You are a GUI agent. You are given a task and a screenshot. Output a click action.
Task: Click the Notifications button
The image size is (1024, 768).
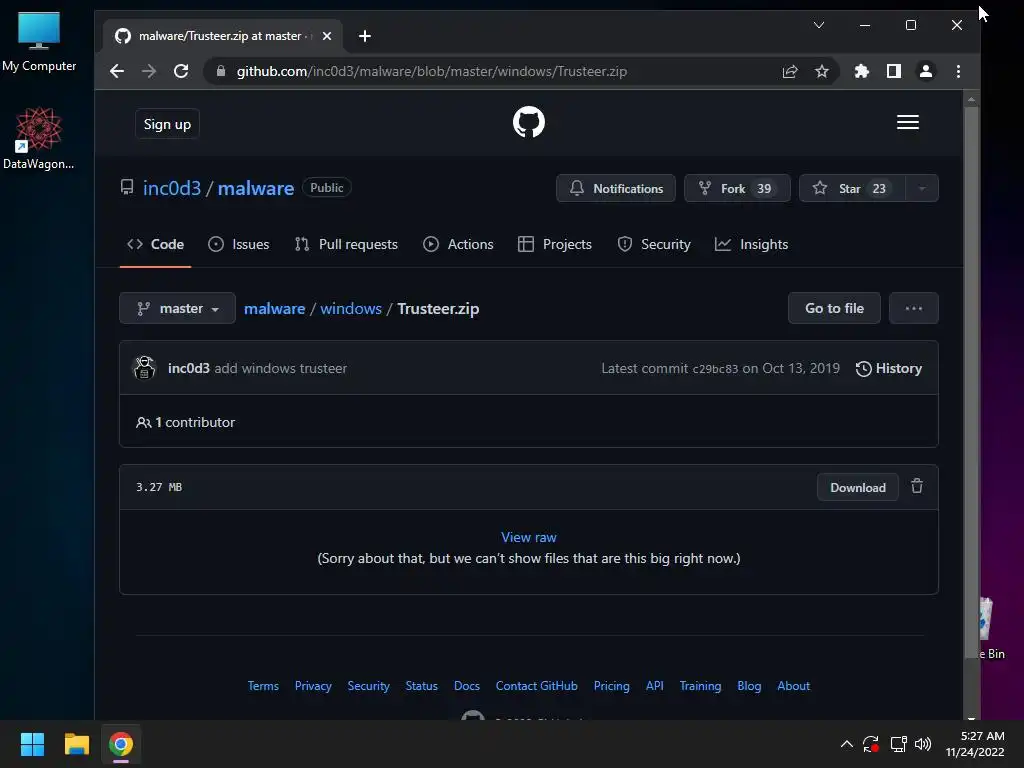pos(616,188)
